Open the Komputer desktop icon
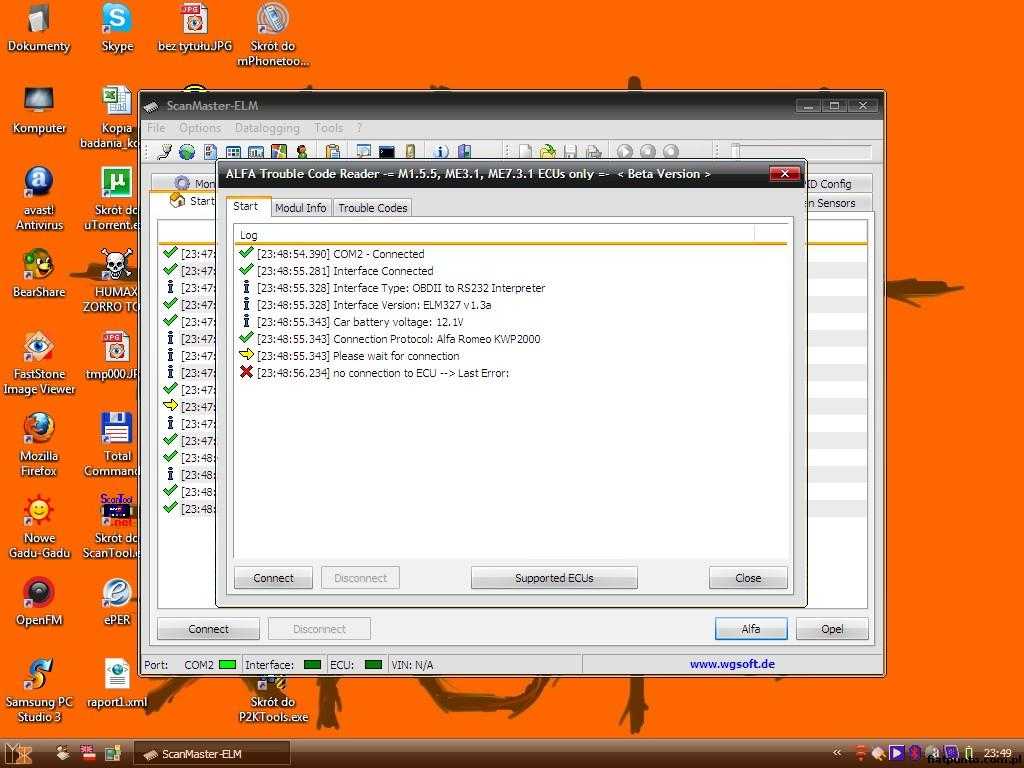 click(x=39, y=110)
